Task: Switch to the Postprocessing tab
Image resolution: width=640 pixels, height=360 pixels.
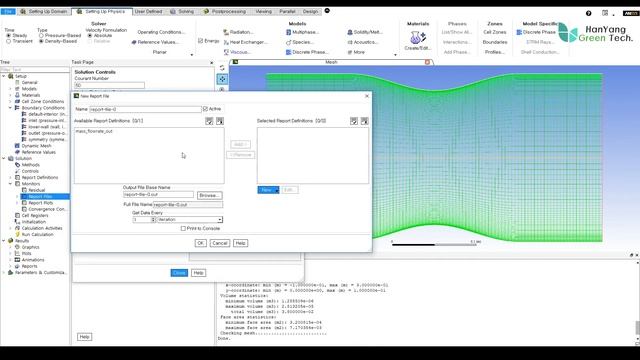Action: (x=224, y=11)
